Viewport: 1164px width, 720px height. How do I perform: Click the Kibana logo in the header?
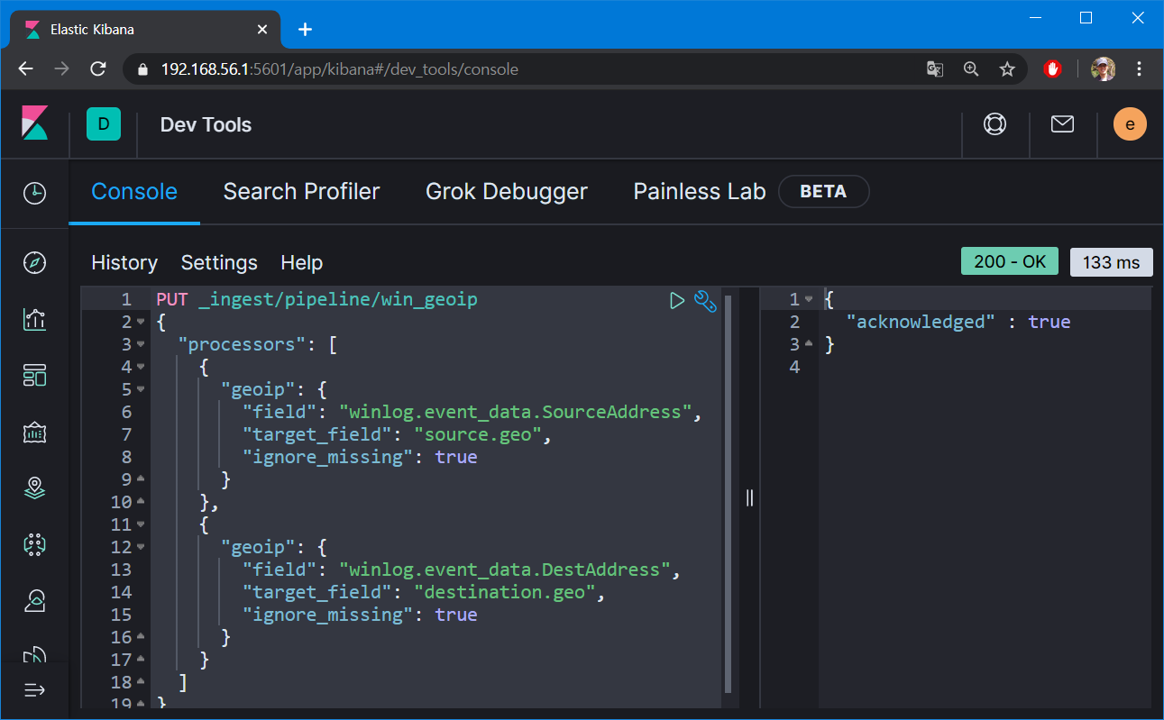(34, 123)
